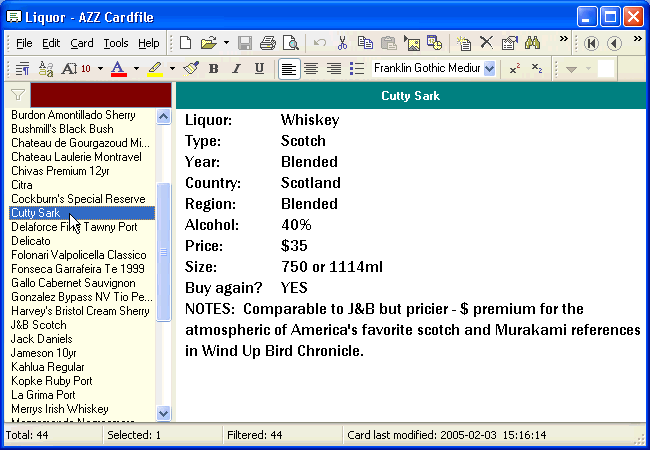Screen dimensions: 650x450
Task: Click the Cutty Sark card title header
Action: pos(410,96)
